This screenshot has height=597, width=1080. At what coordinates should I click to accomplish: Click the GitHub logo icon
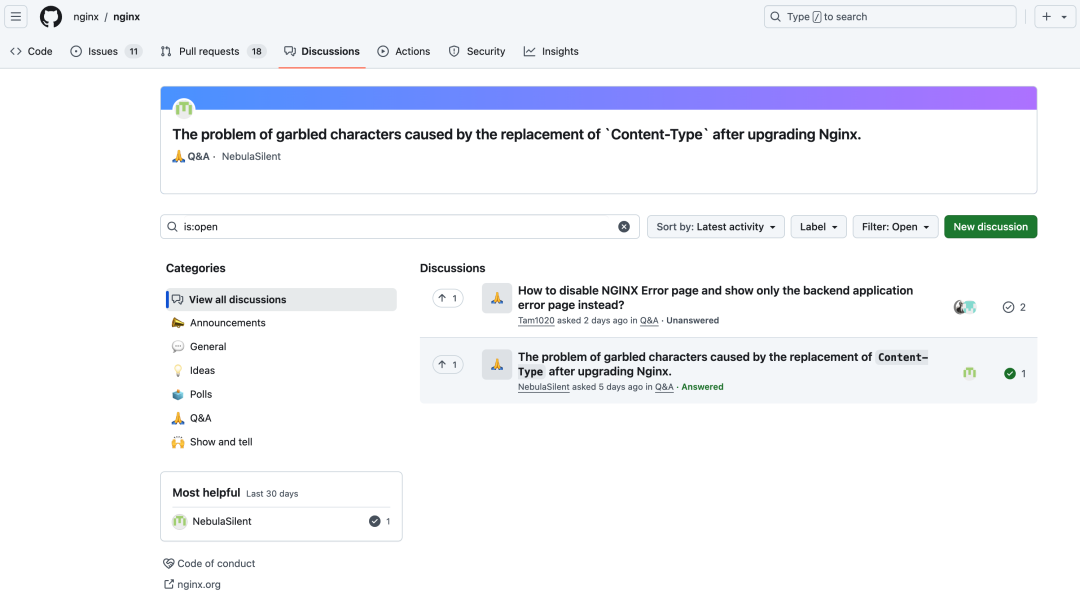coord(51,17)
